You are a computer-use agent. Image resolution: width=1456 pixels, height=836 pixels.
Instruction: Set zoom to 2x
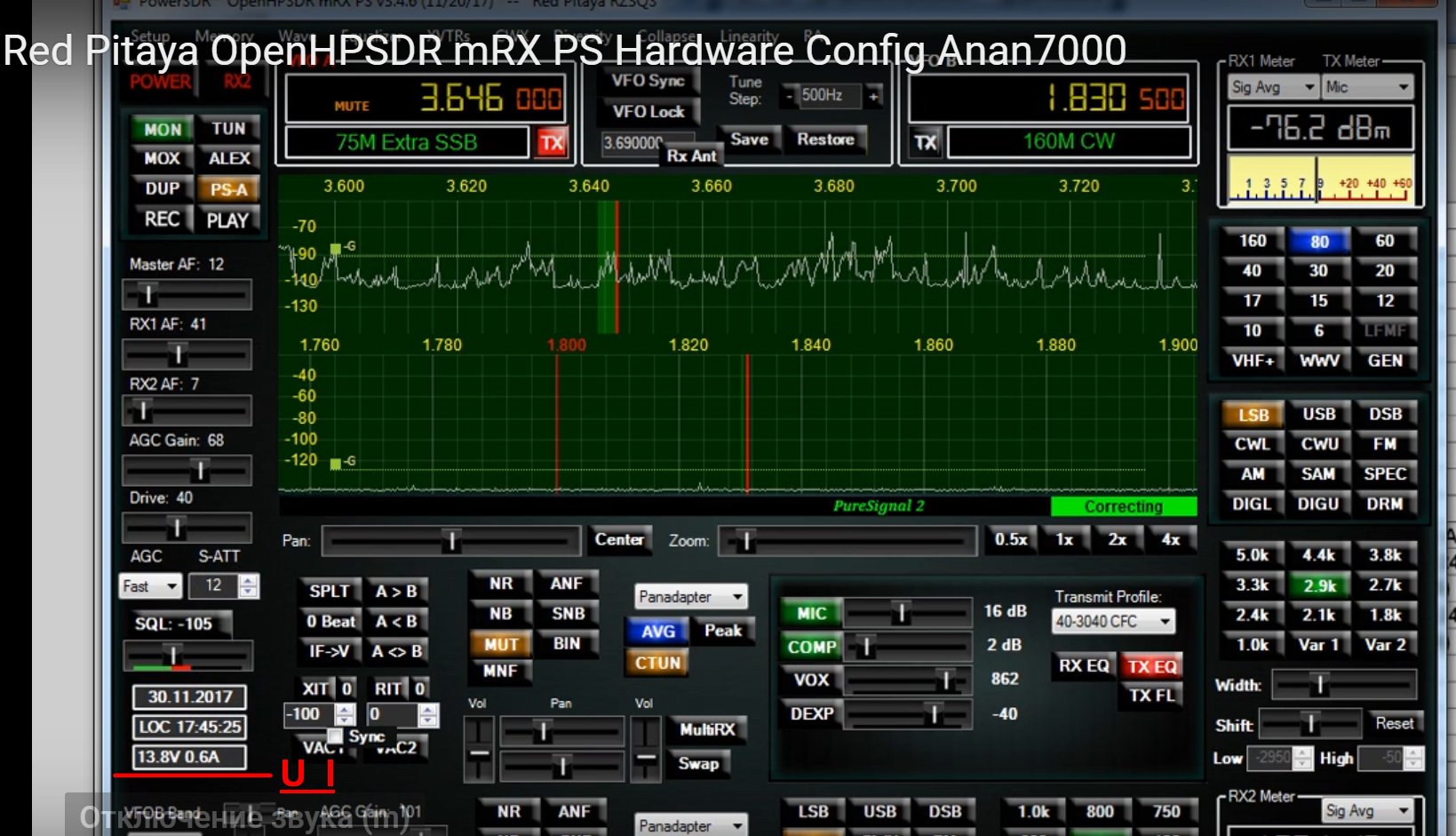[1118, 540]
